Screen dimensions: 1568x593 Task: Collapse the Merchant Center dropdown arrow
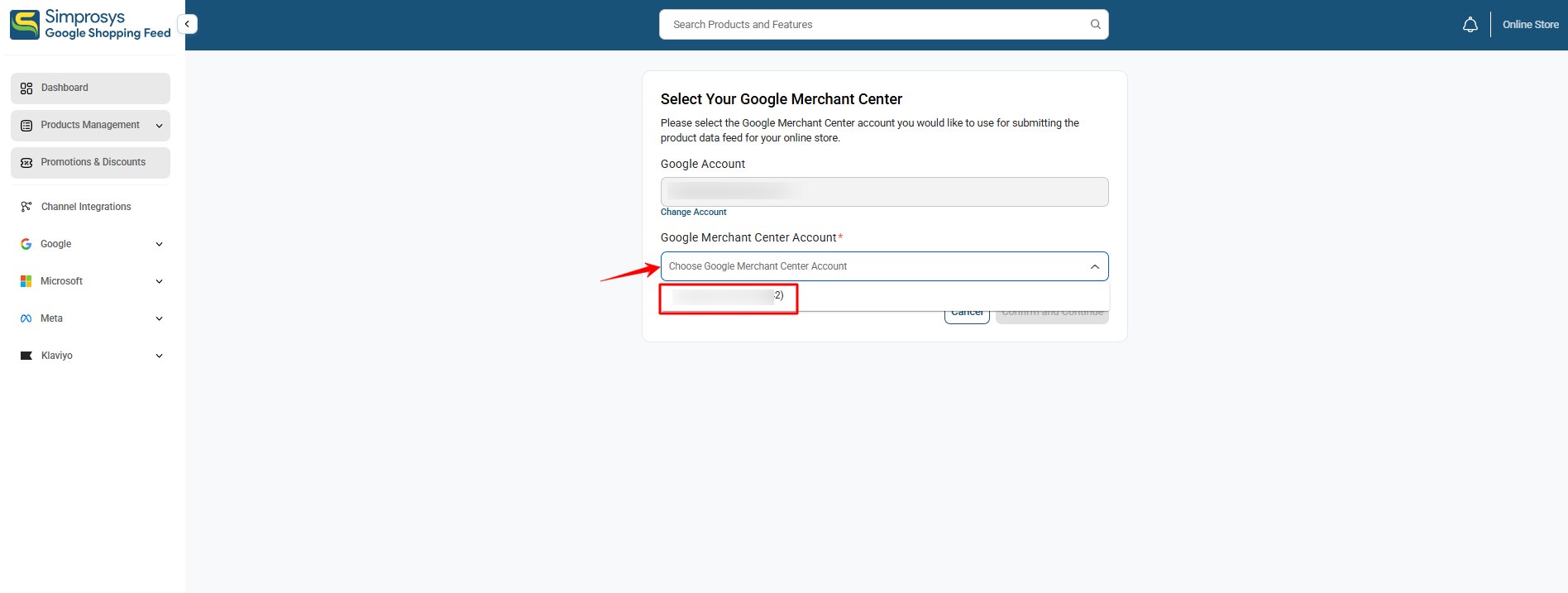[1094, 266]
